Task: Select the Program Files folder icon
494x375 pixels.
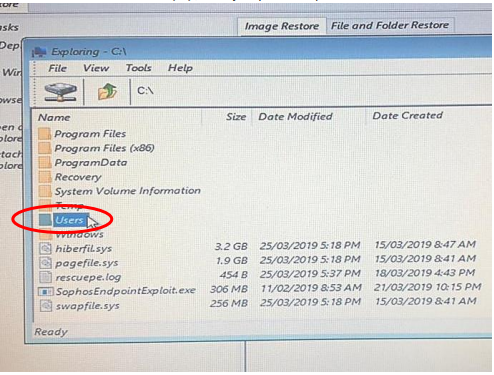Action: coord(44,134)
